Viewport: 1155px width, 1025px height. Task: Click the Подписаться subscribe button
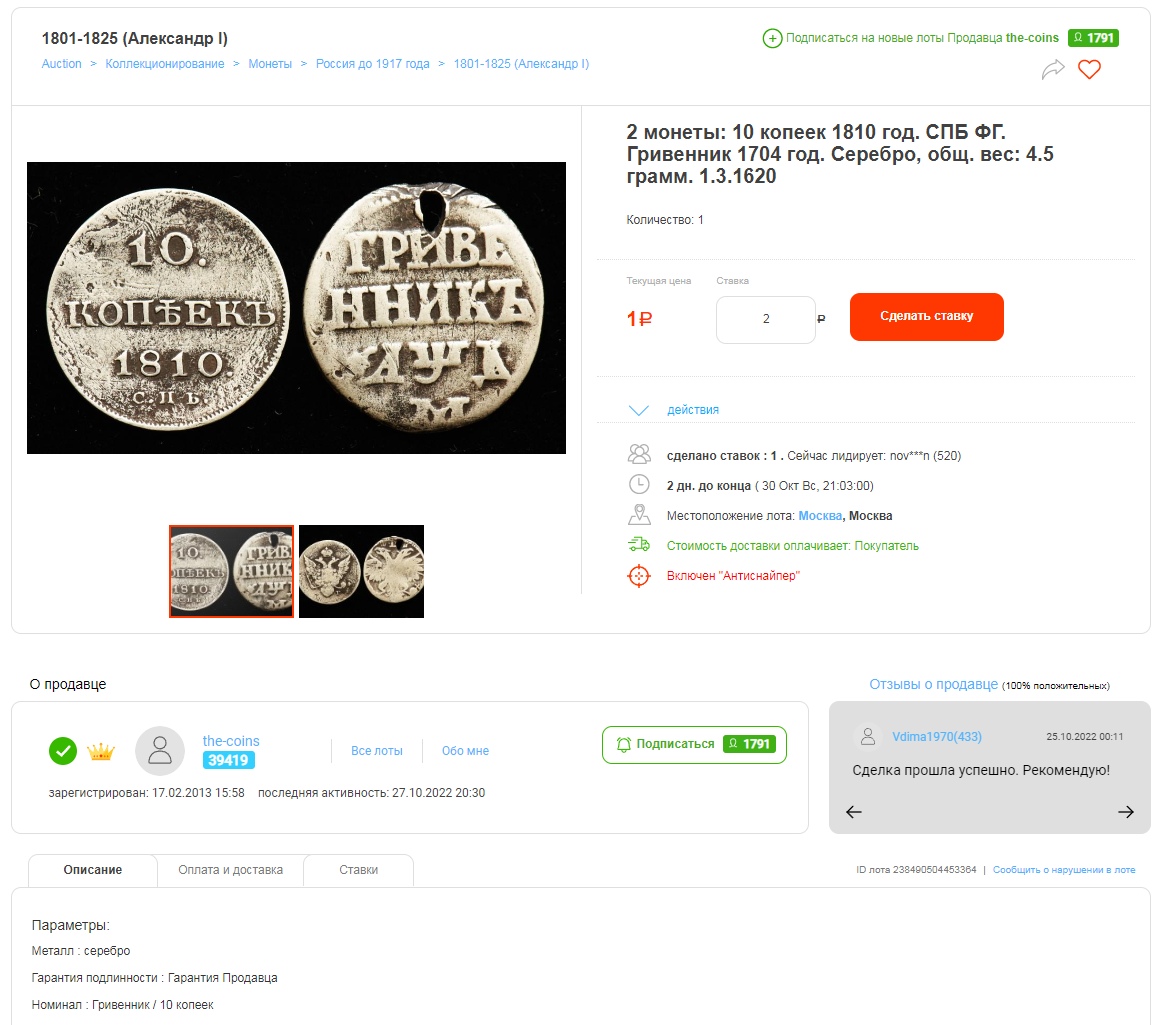694,744
